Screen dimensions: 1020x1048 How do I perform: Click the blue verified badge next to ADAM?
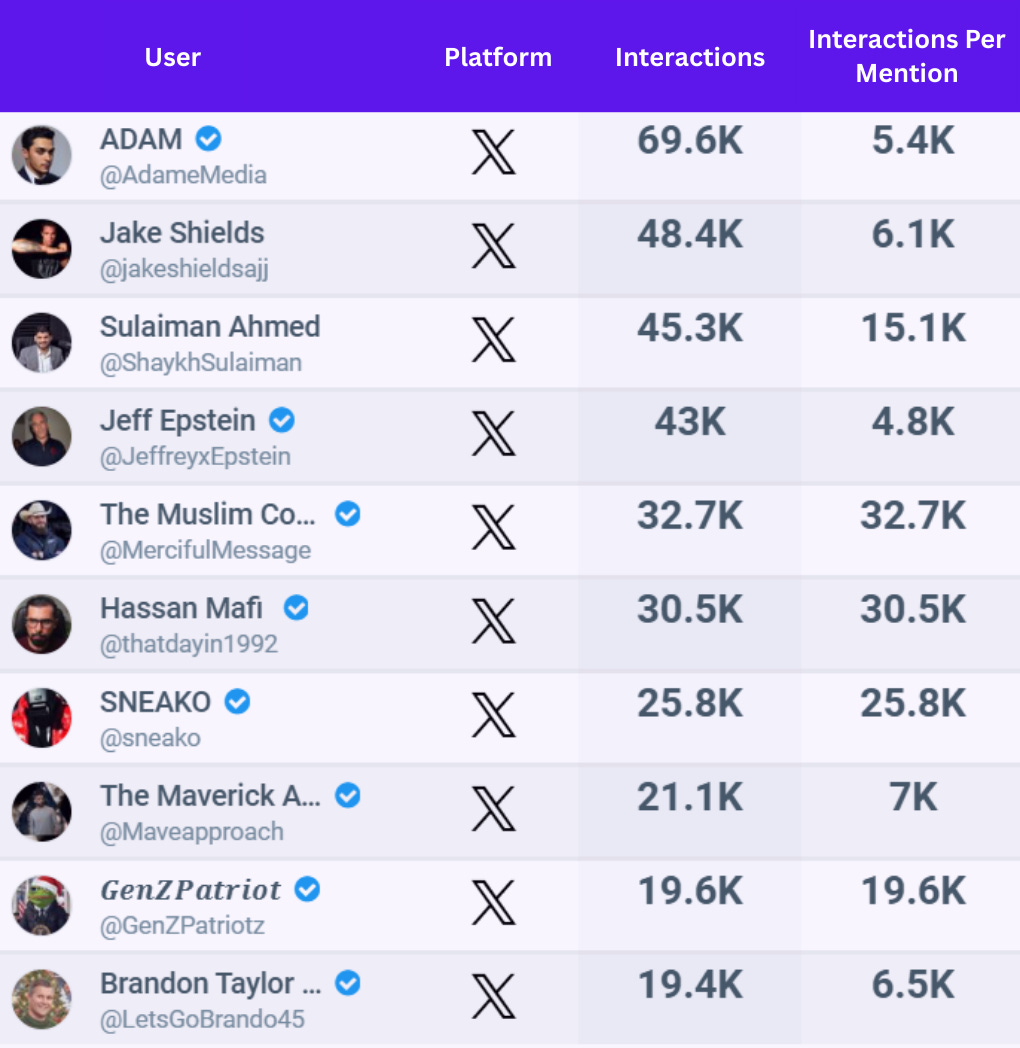(x=209, y=139)
